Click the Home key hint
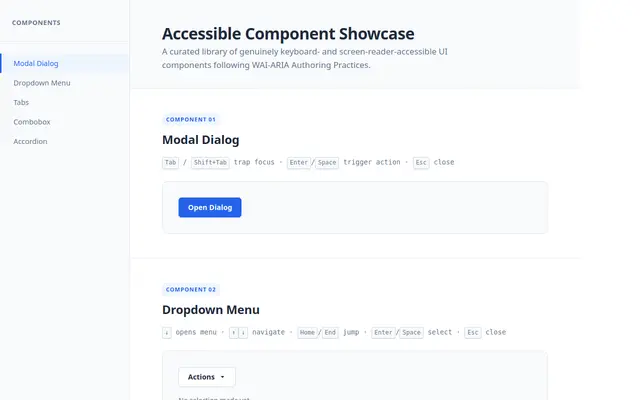640x400 pixels. pyautogui.click(x=307, y=332)
